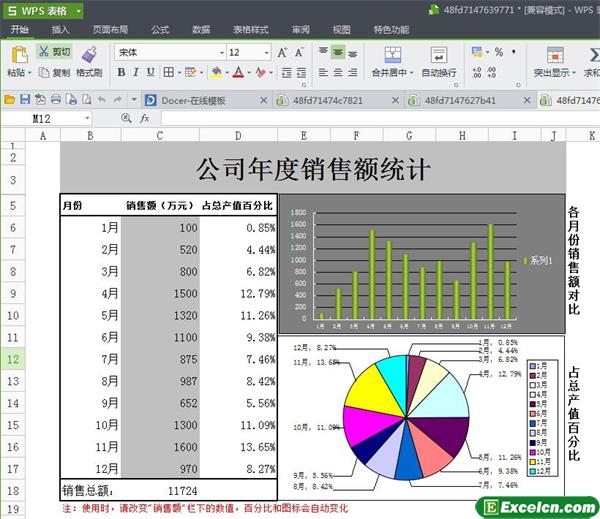This screenshot has height=519, width=600.
Task: Toggle align text left
Action: (x=323, y=72)
